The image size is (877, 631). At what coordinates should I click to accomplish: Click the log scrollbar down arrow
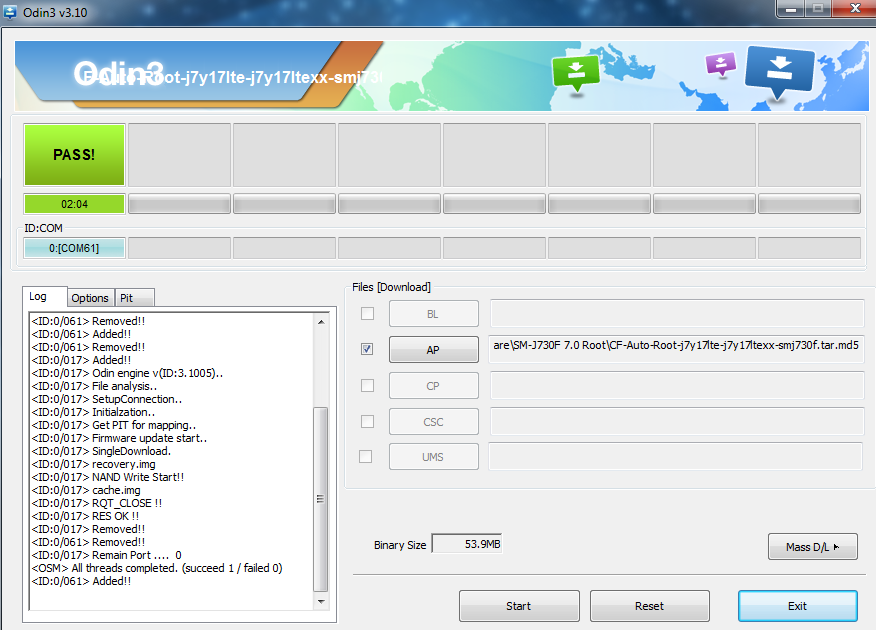point(321,601)
